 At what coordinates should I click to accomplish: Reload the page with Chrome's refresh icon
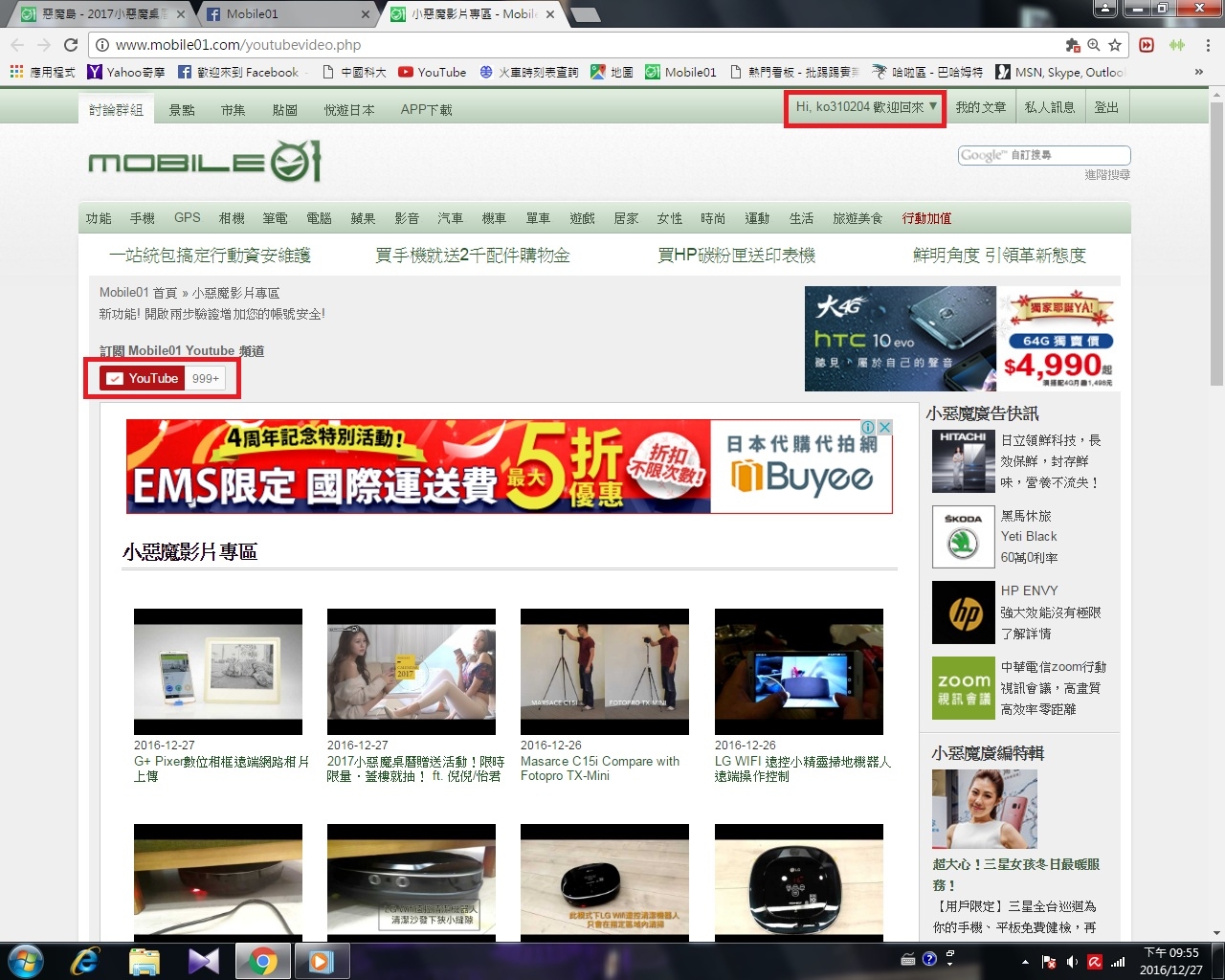click(x=70, y=45)
